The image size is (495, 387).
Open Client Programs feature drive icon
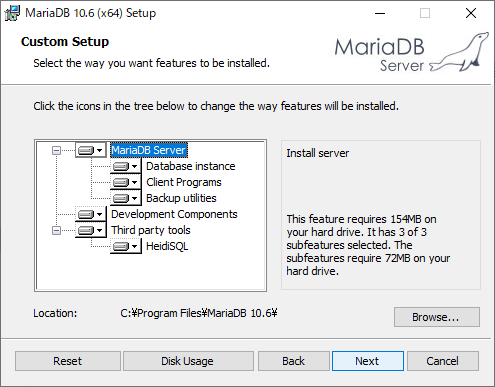coord(126,182)
